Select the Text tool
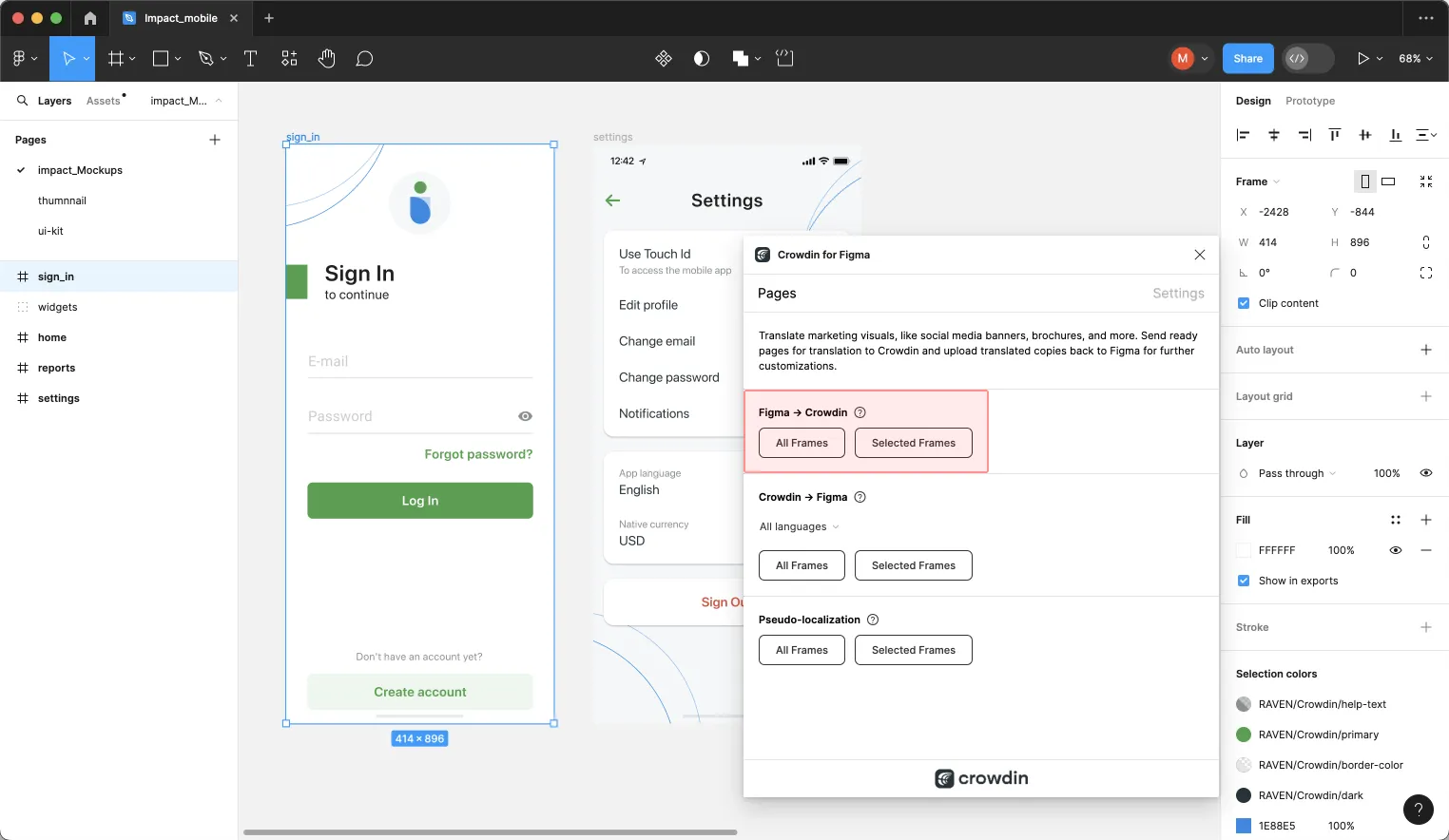The height and width of the screenshot is (840, 1449). pyautogui.click(x=251, y=59)
